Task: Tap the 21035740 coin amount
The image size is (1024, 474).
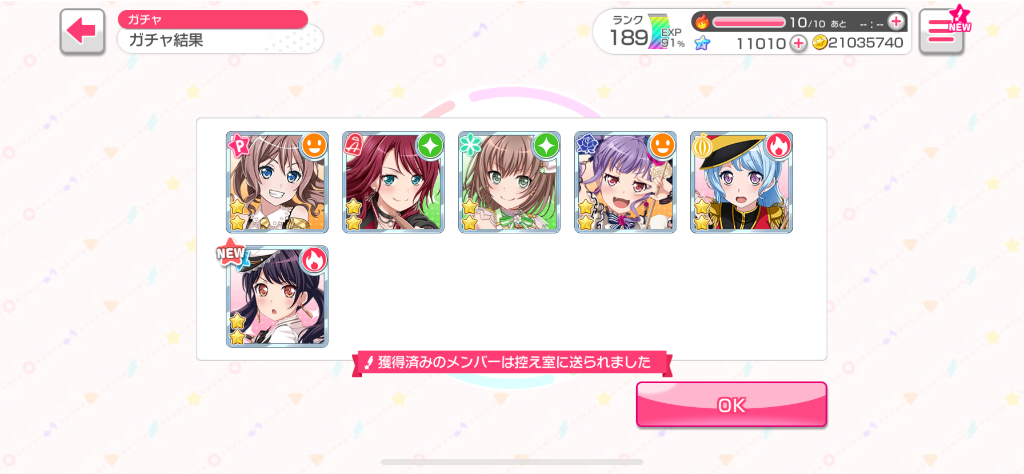Action: coord(866,43)
